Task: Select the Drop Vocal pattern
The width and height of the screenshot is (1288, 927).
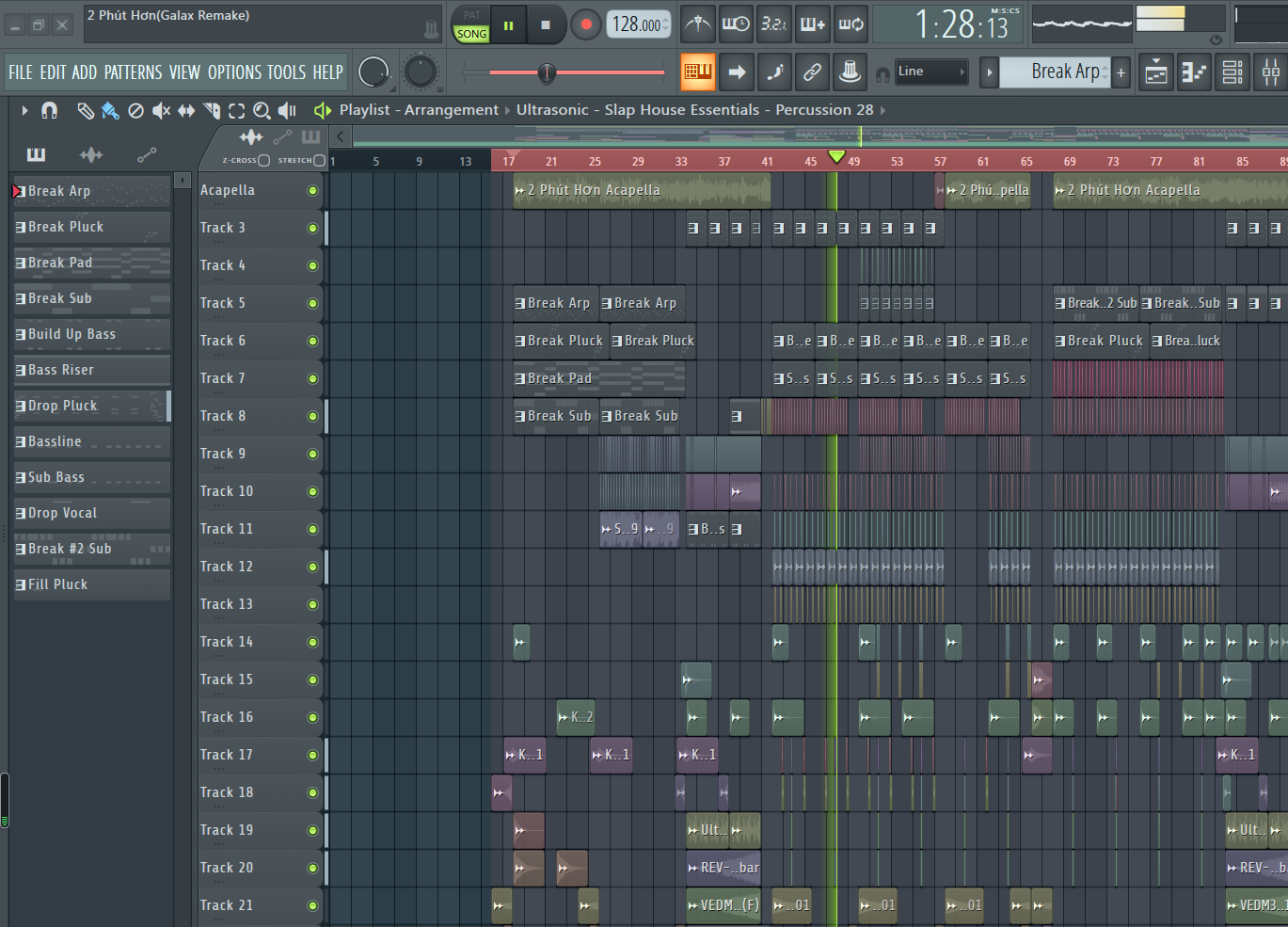Action: tap(62, 513)
